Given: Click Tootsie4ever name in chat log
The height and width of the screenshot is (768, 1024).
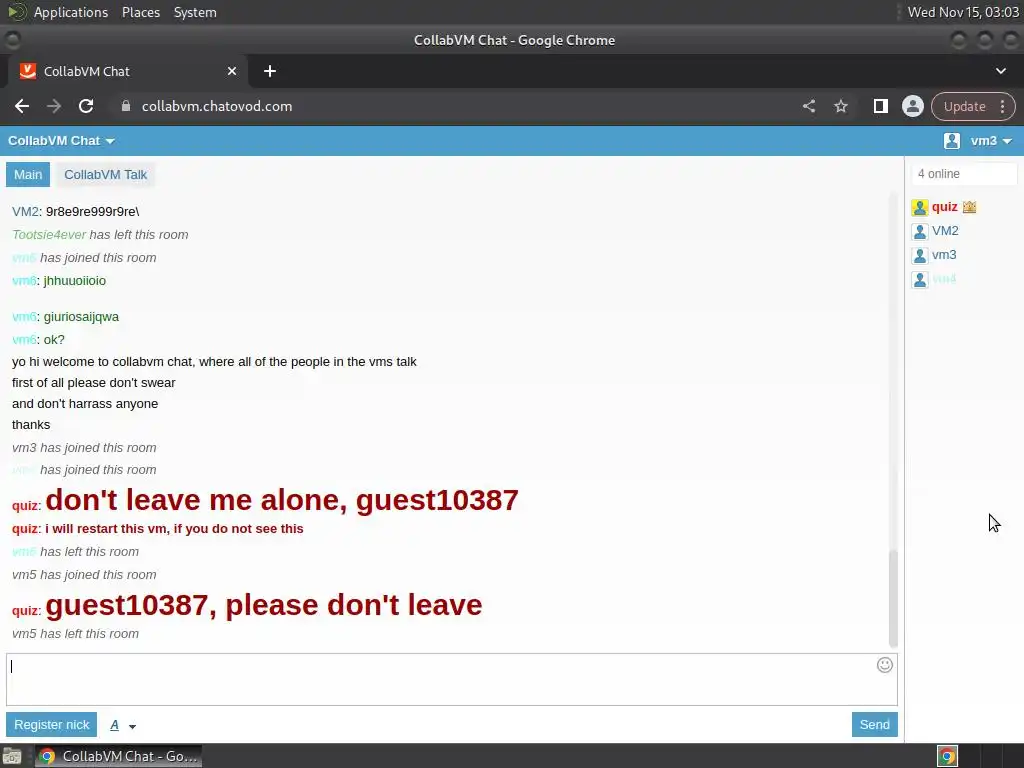Looking at the screenshot, I should click(x=49, y=235).
